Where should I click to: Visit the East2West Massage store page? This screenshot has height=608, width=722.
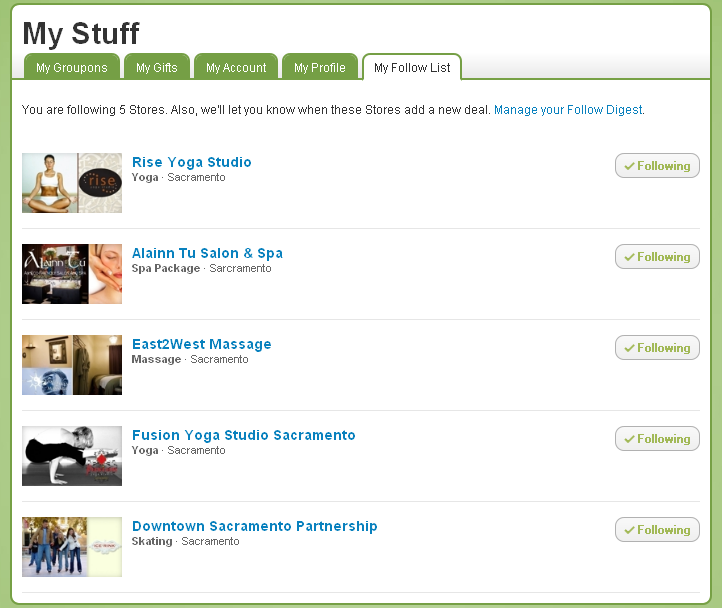[x=201, y=344]
